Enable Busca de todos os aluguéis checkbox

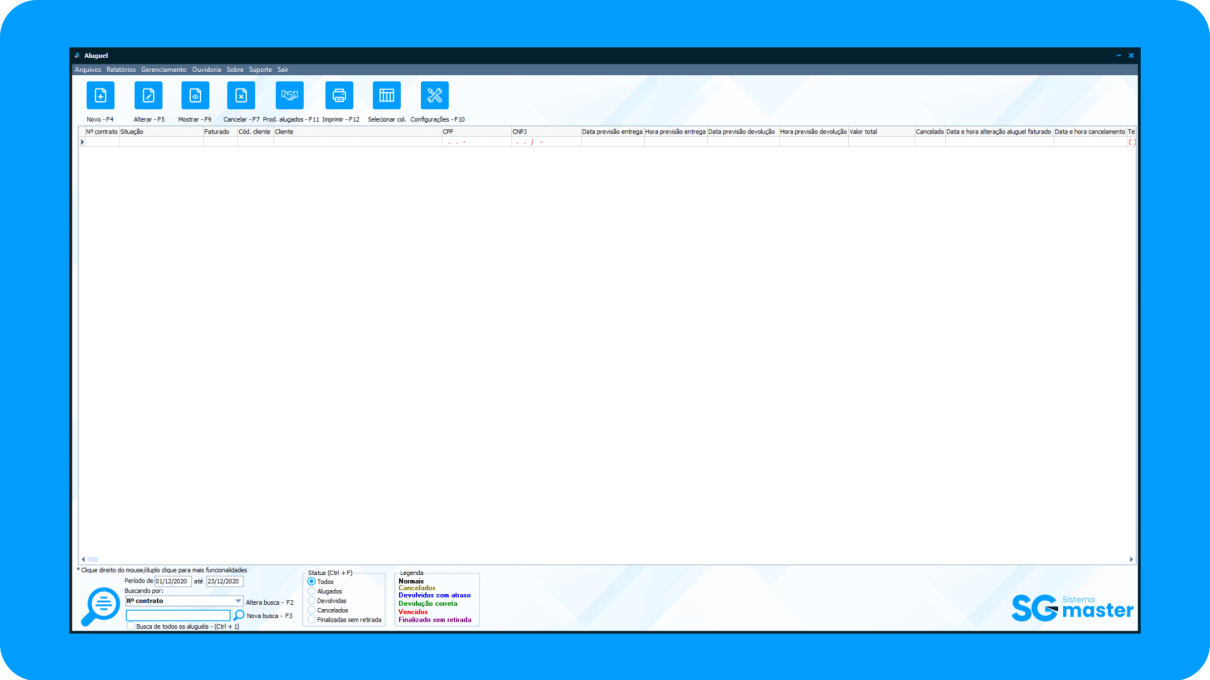131,626
